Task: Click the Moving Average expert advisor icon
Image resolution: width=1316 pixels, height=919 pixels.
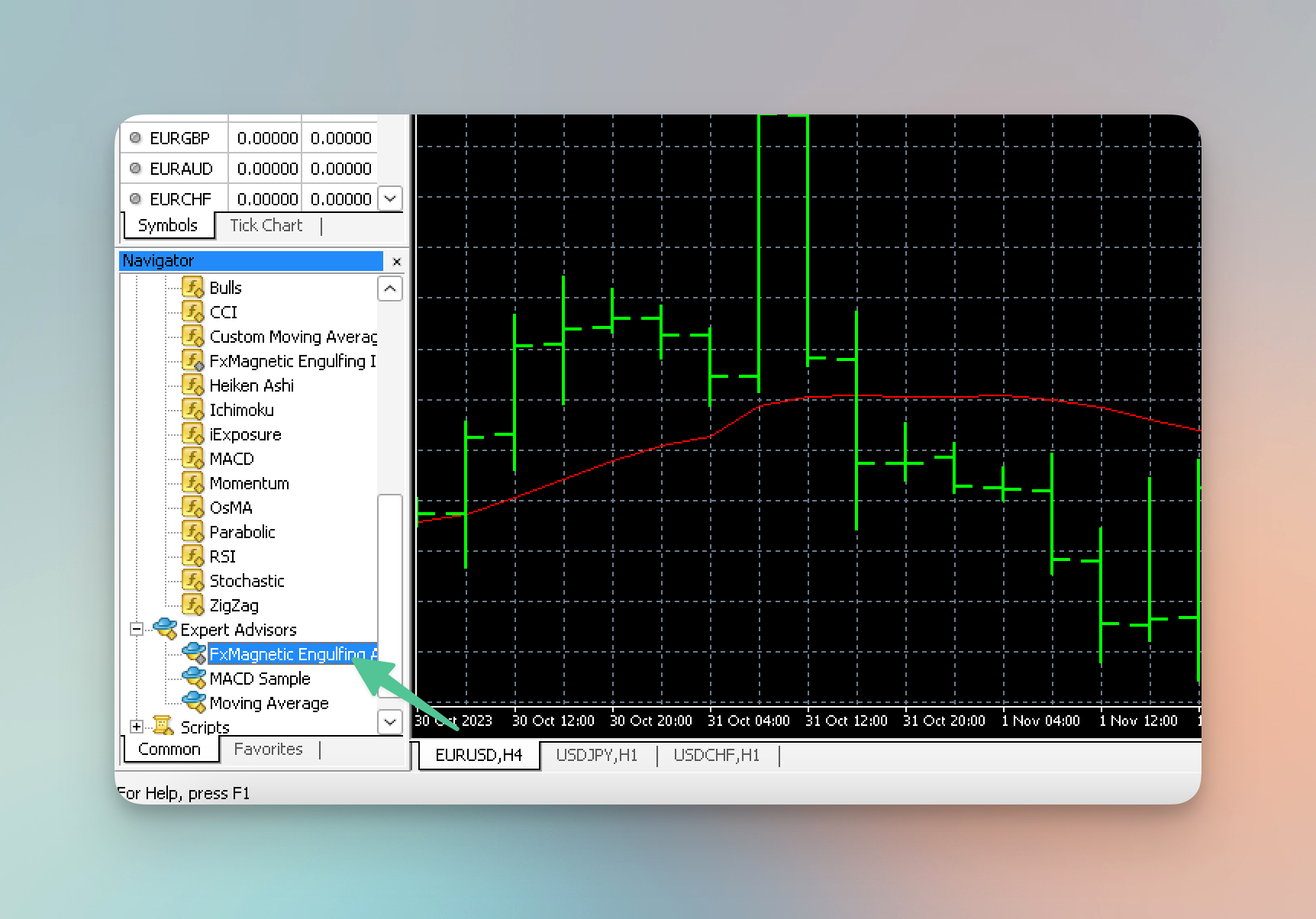Action: (x=194, y=702)
